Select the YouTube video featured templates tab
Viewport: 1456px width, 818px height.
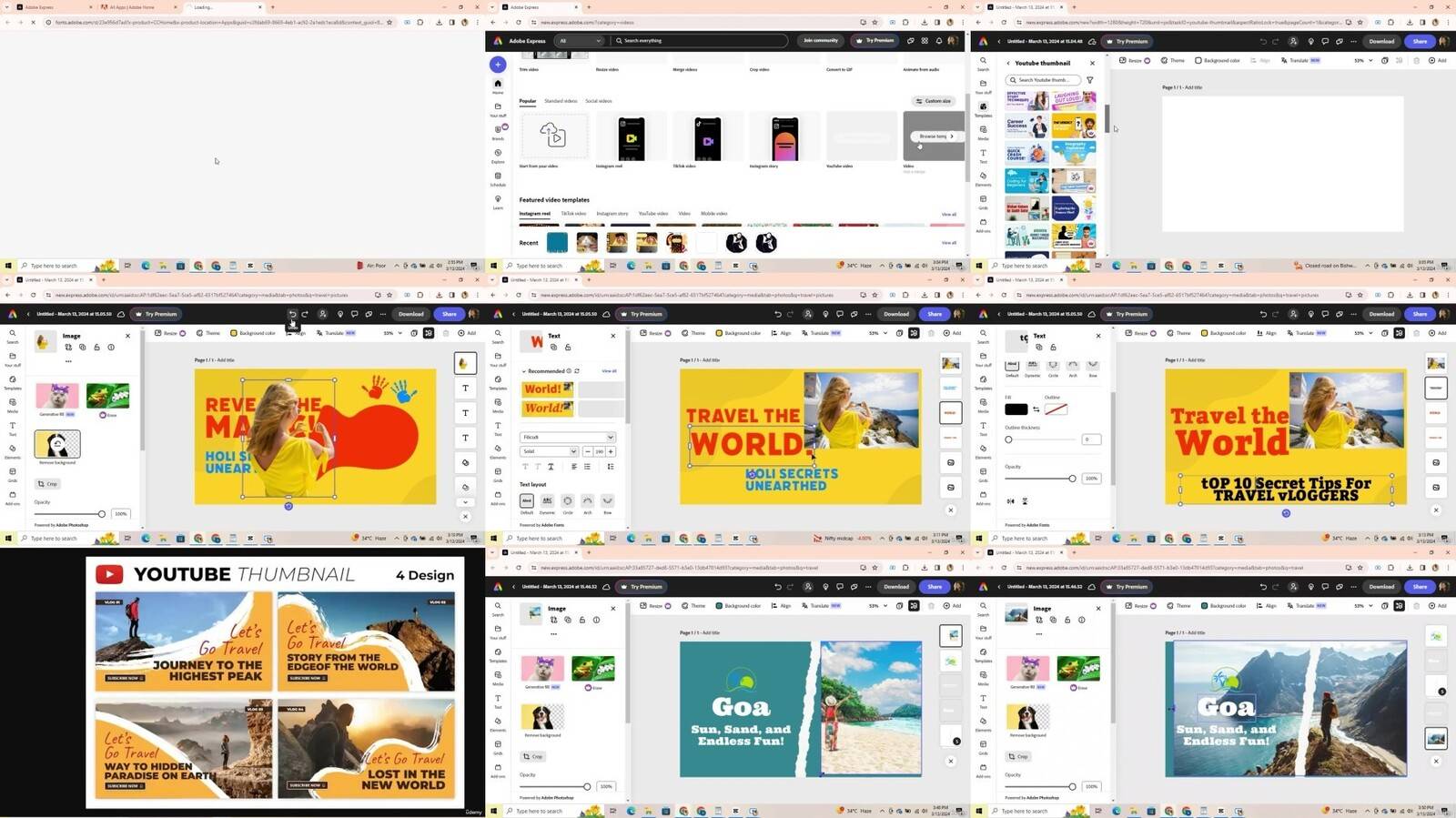pyautogui.click(x=653, y=214)
